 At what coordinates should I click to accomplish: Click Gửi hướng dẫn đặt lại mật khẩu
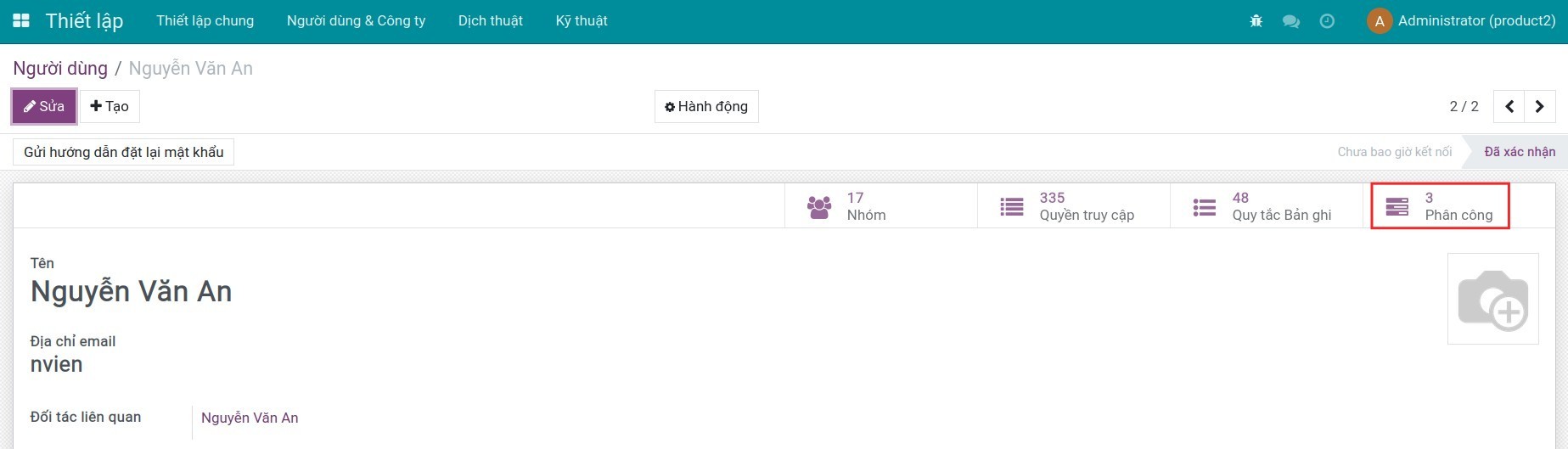tap(123, 152)
